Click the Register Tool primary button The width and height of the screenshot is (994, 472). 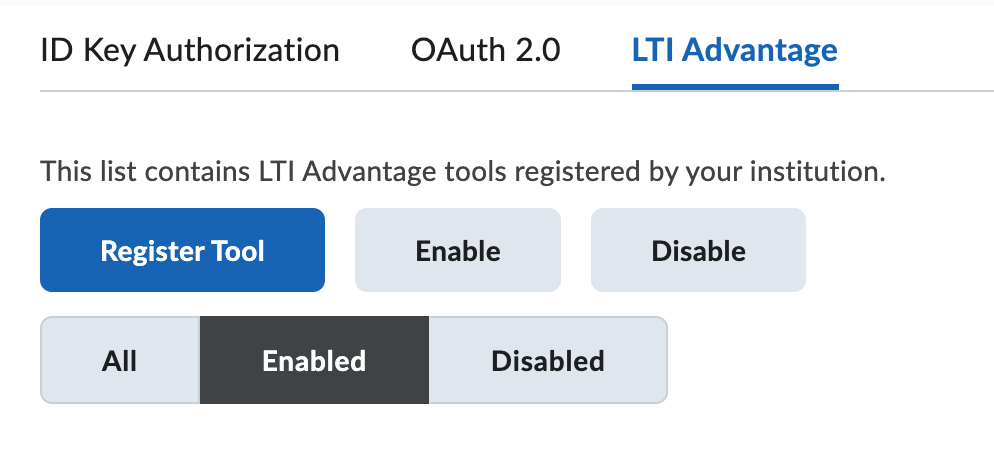[182, 250]
